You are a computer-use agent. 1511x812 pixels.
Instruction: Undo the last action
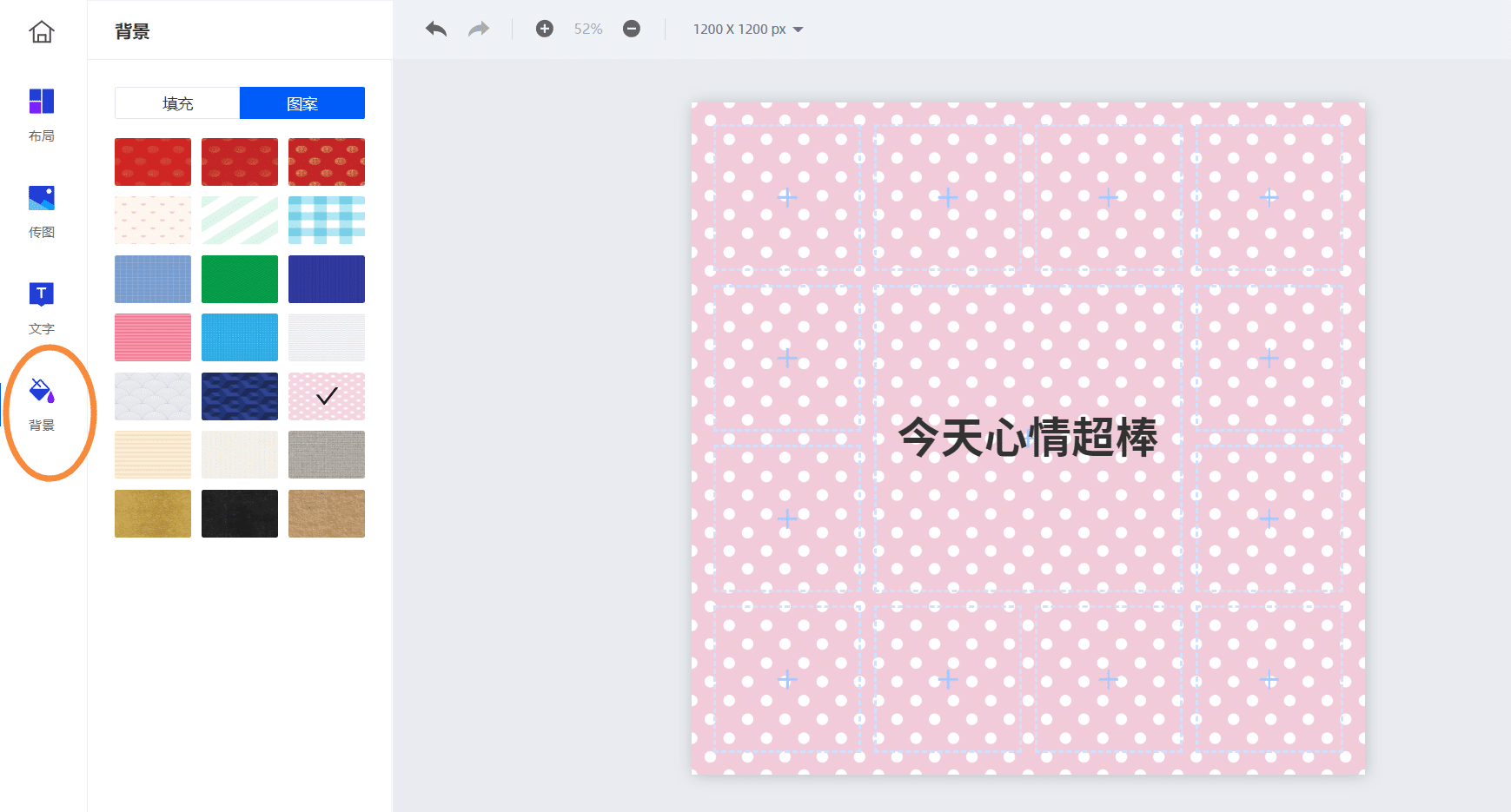(x=436, y=30)
